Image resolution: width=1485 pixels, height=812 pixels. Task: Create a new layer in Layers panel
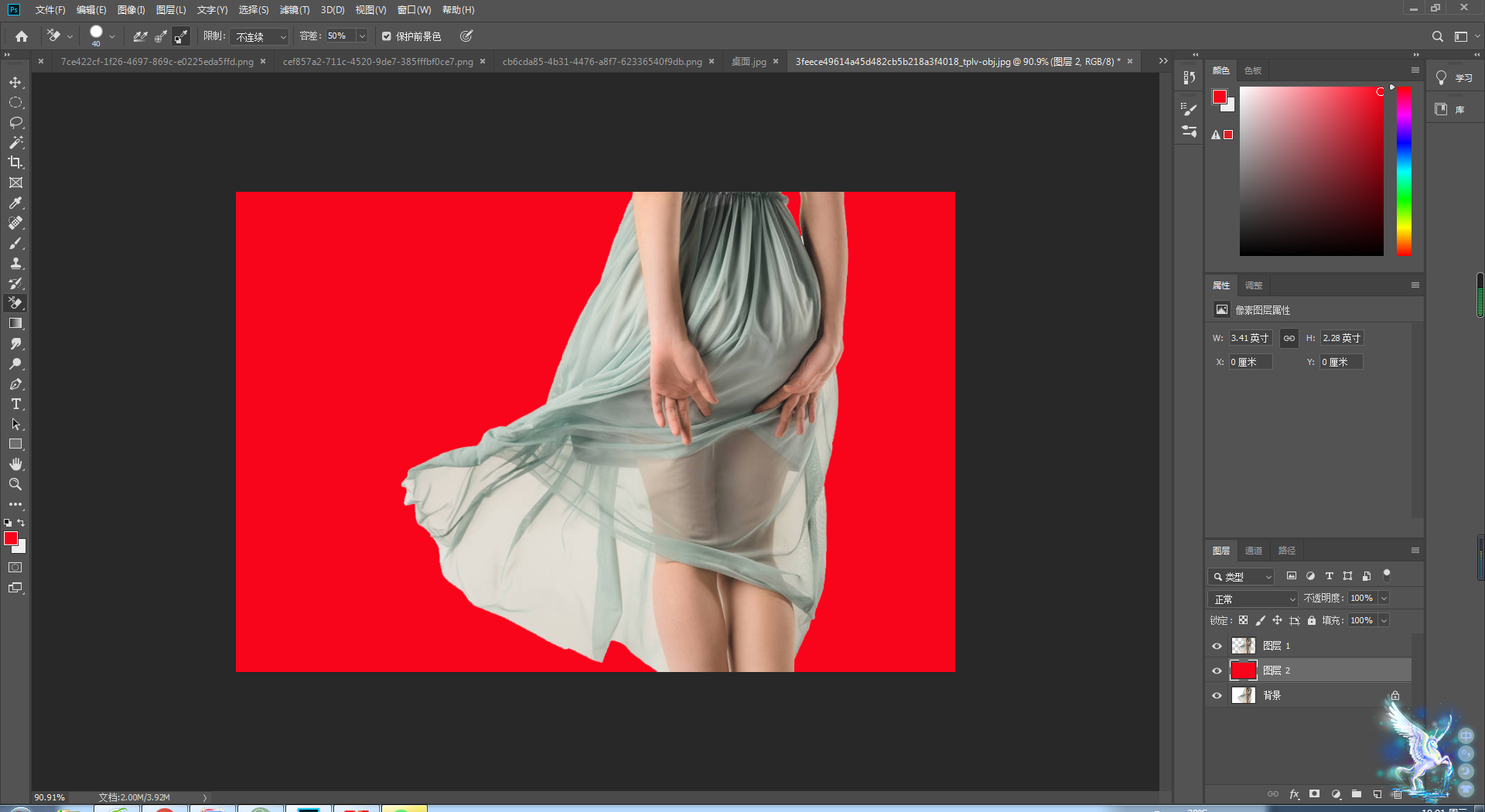[x=1377, y=794]
